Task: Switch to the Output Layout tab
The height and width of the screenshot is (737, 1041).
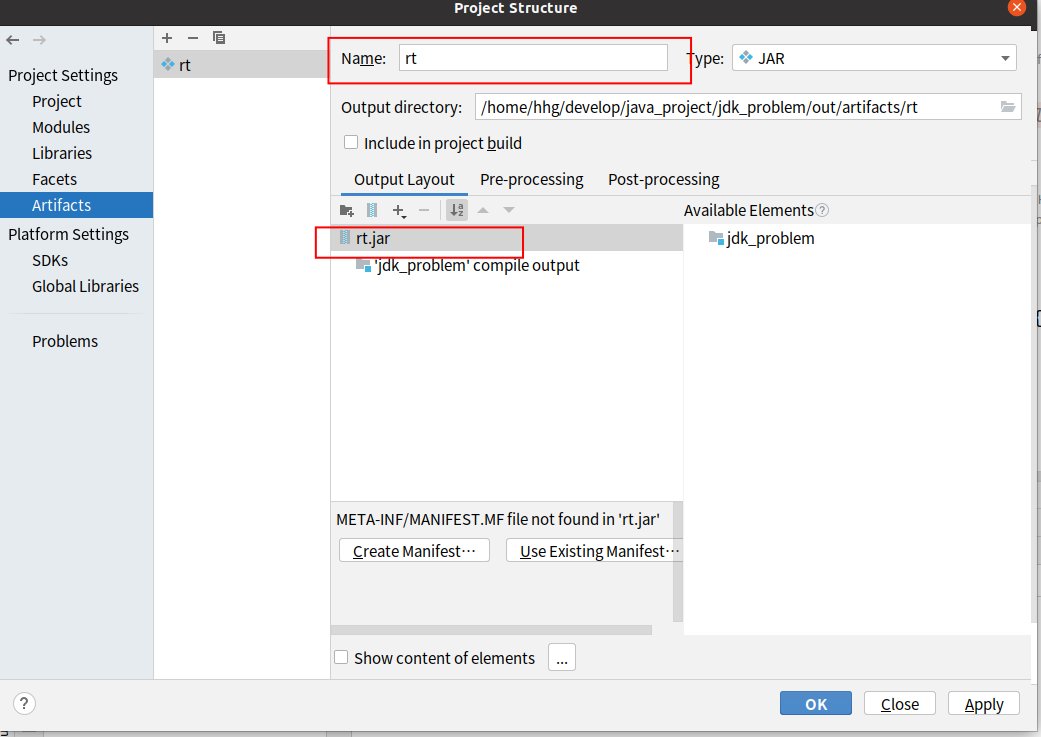Action: coord(404,179)
